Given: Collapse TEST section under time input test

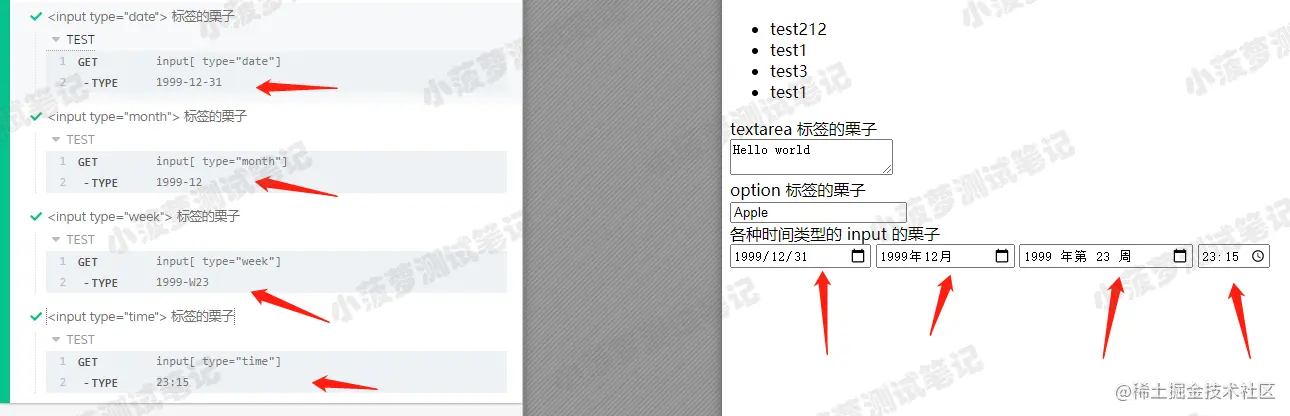Looking at the screenshot, I should (56, 340).
